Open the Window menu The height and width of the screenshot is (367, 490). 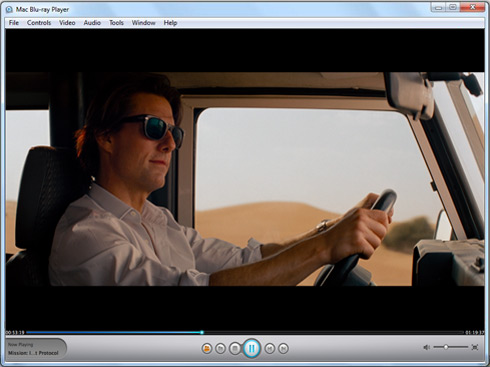(x=143, y=23)
